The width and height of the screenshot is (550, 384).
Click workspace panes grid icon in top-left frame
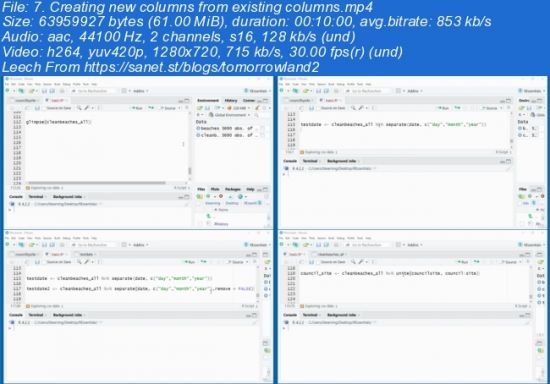click(x=124, y=91)
